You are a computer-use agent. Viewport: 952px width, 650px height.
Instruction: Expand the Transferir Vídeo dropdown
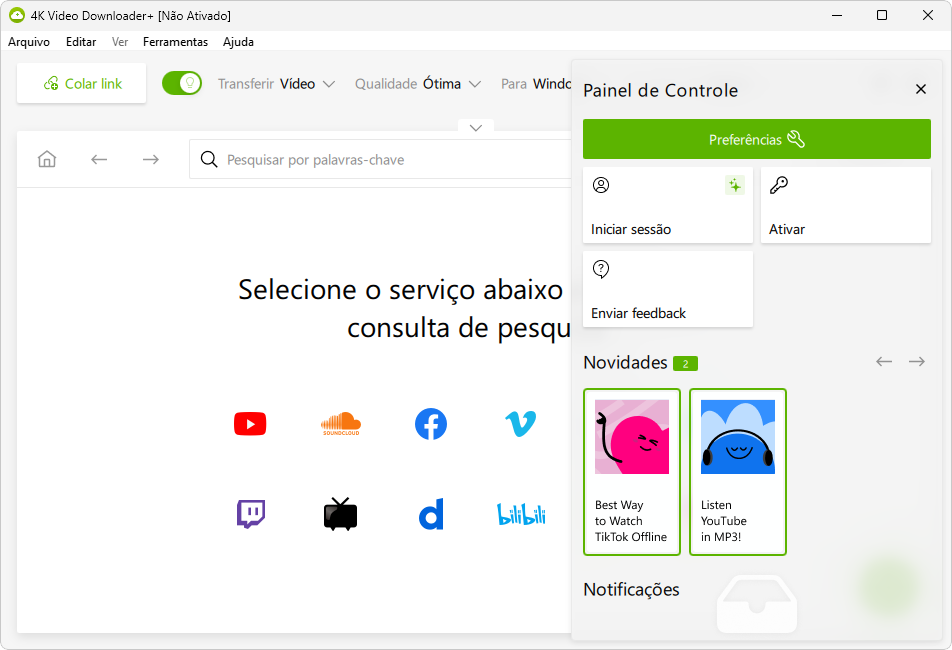(x=276, y=84)
